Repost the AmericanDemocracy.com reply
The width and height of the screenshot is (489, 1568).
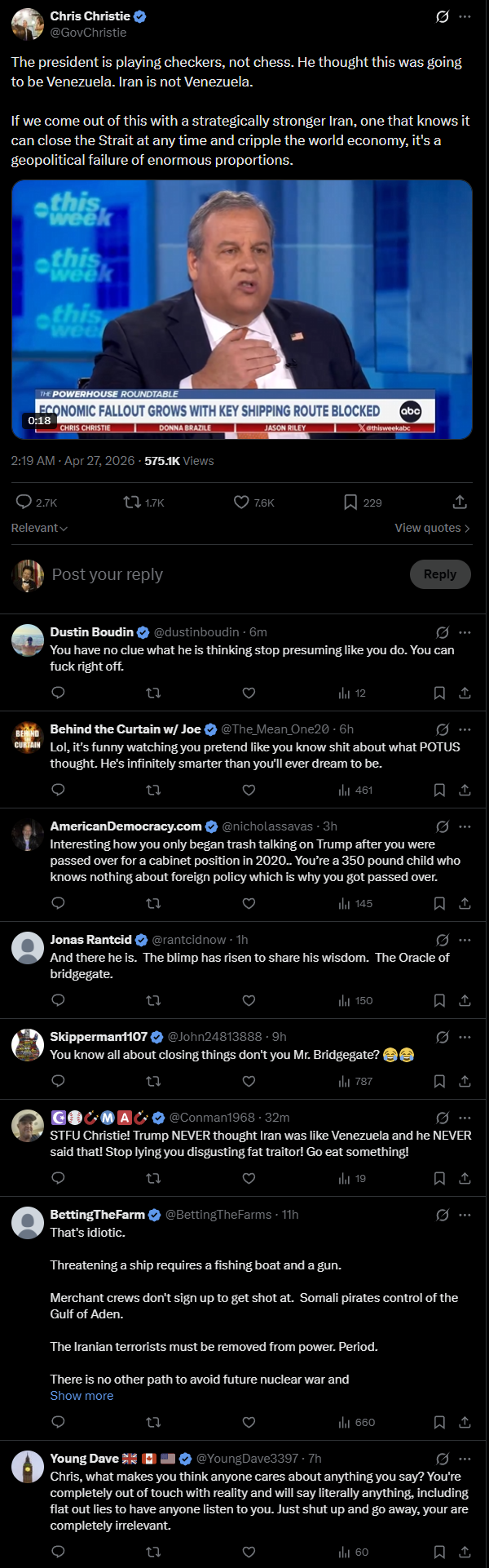152,903
